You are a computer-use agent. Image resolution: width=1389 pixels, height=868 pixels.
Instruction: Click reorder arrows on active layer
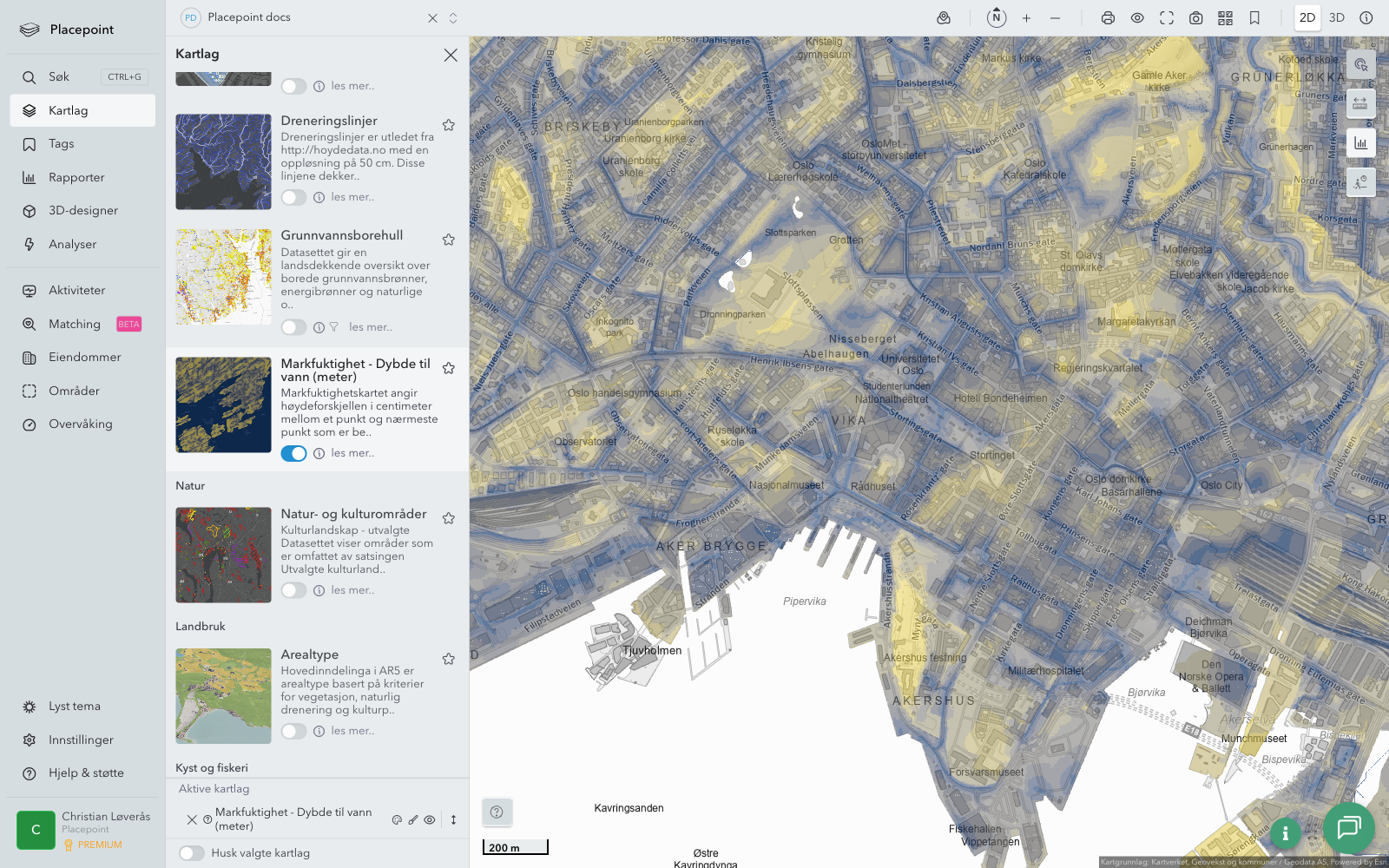click(453, 819)
